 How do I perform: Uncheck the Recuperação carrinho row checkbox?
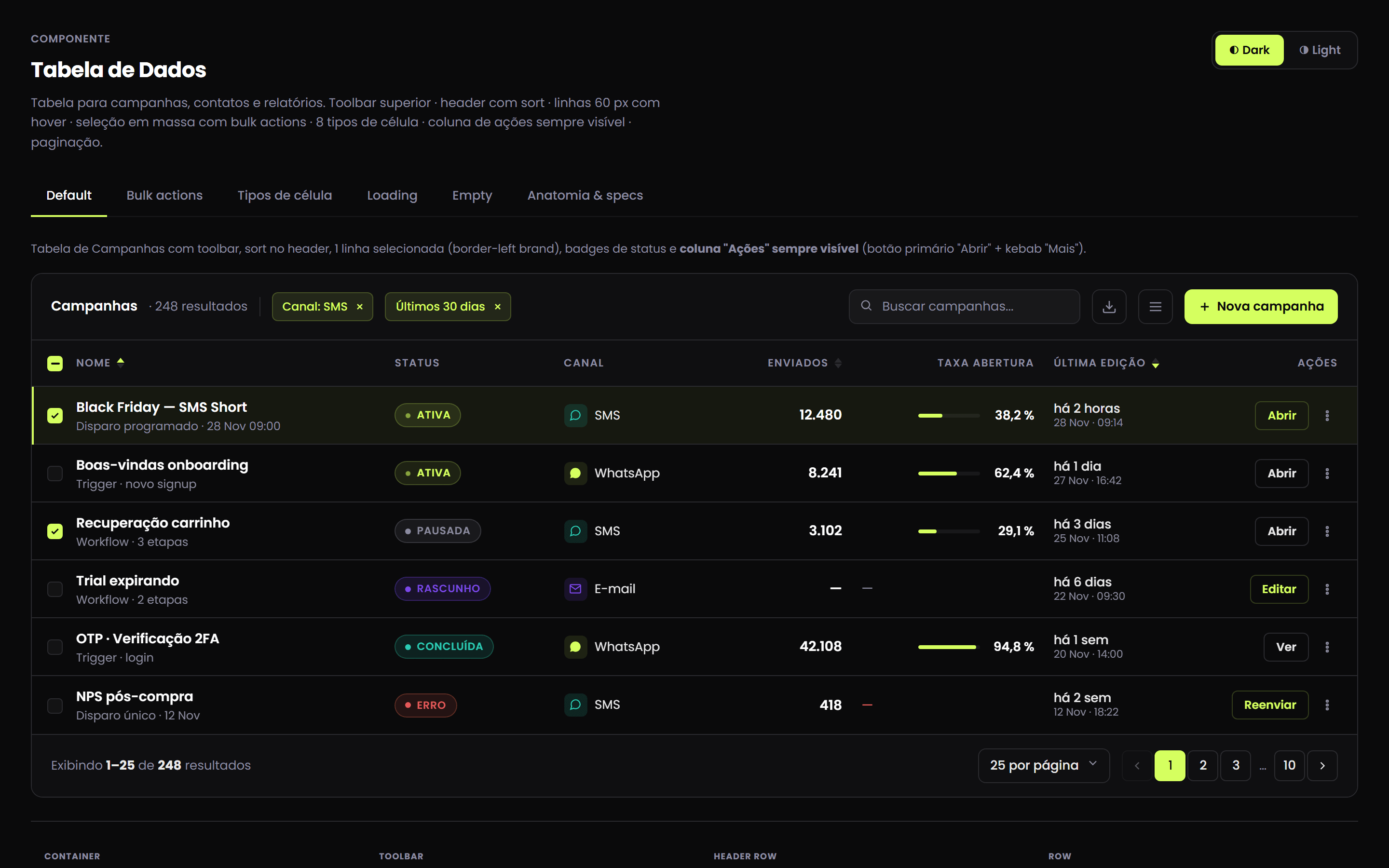[x=55, y=531]
